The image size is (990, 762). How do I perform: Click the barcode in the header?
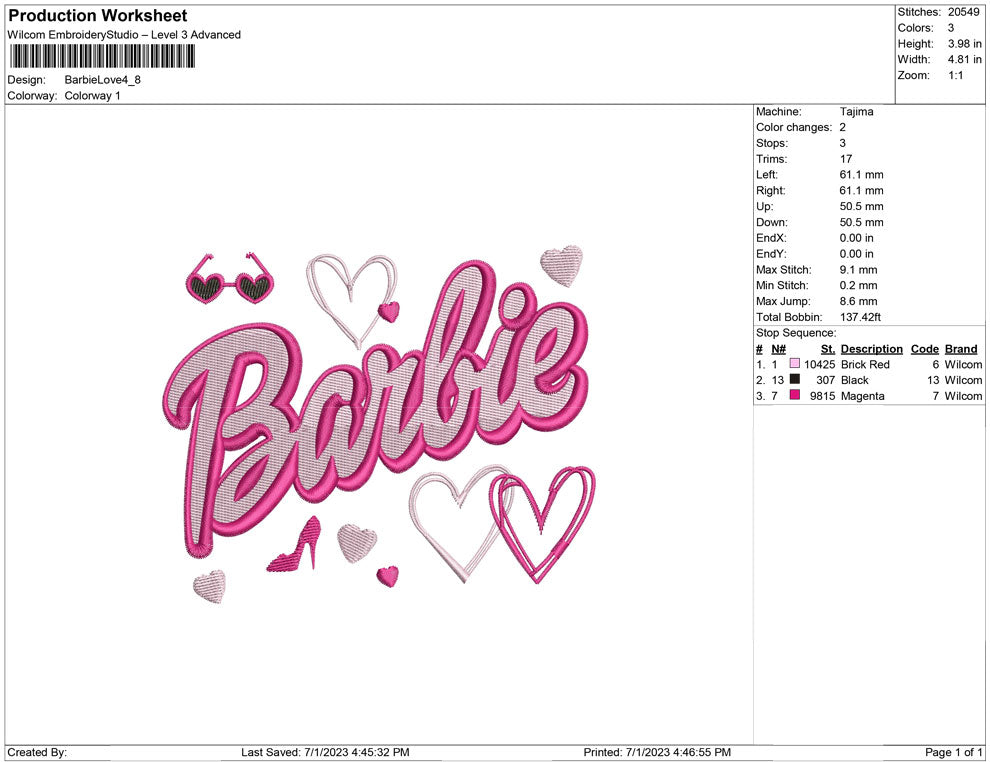102,56
